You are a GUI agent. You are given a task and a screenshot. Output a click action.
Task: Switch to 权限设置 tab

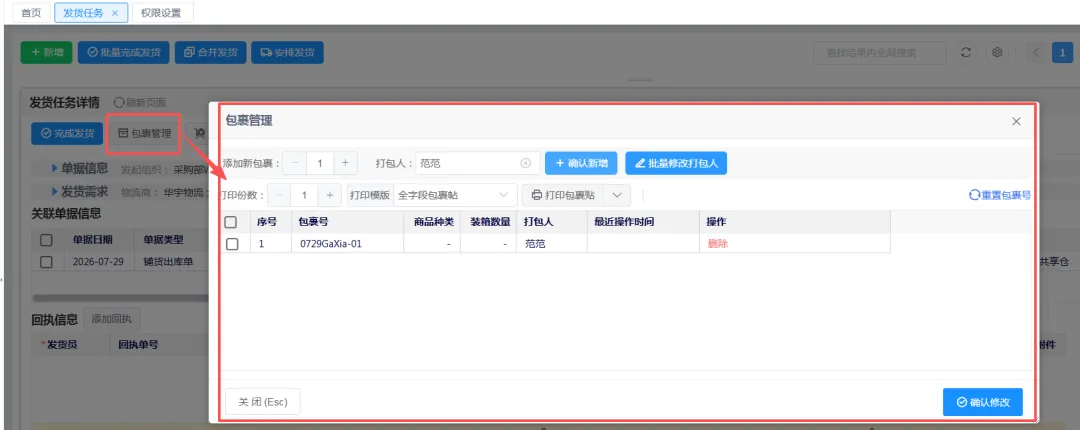pos(161,12)
